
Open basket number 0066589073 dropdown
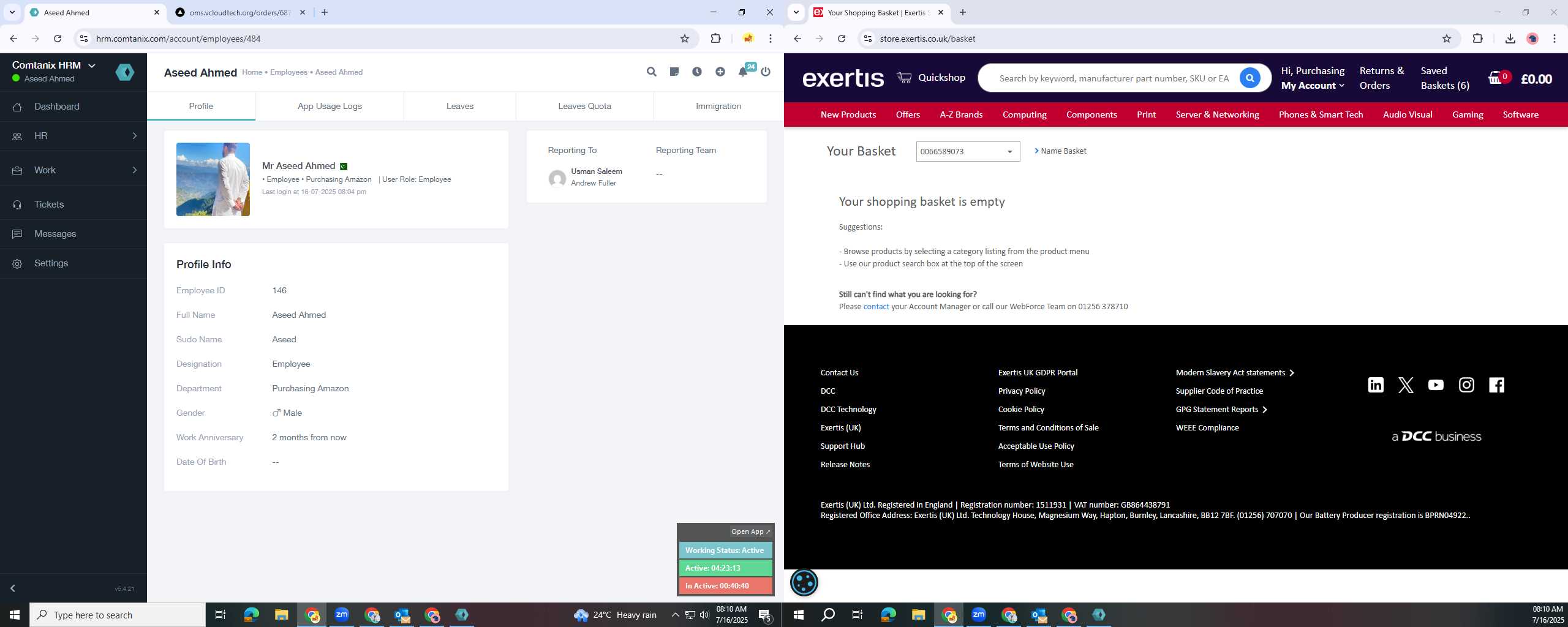point(968,151)
